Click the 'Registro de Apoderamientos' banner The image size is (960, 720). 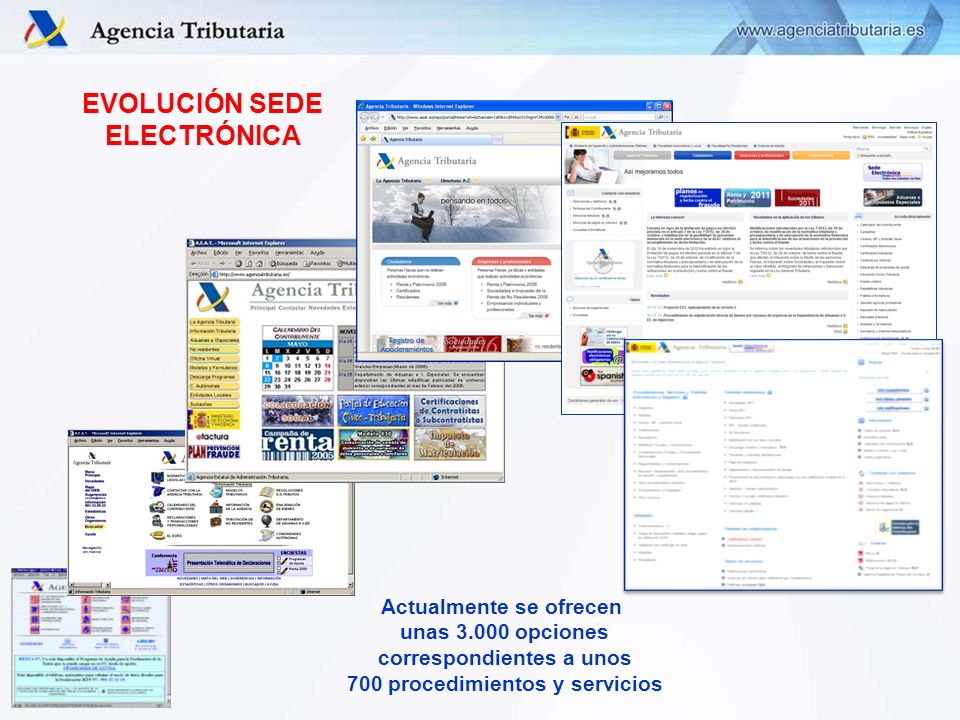[x=407, y=344]
